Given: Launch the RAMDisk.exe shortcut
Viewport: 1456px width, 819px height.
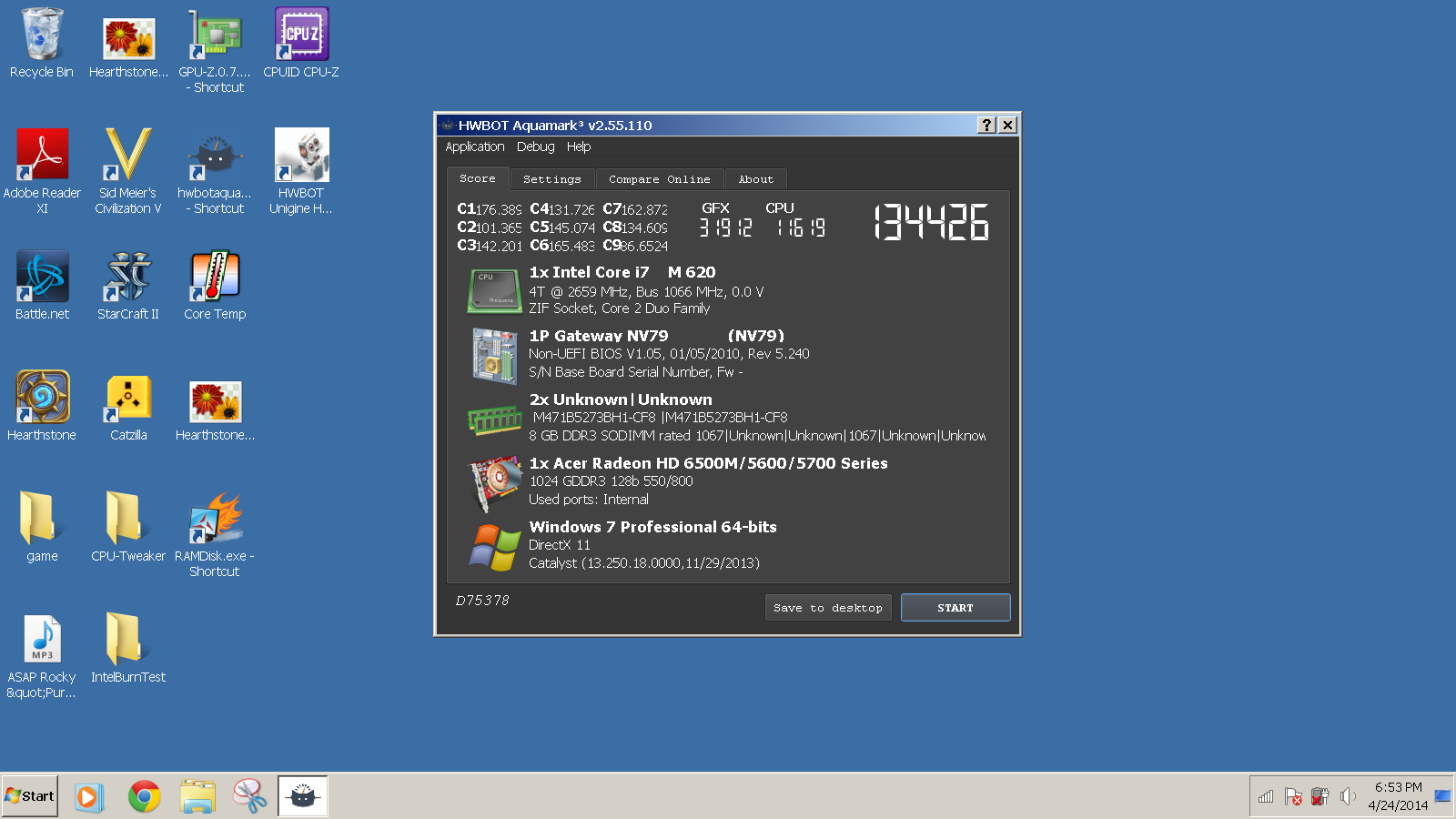Looking at the screenshot, I should click(215, 534).
